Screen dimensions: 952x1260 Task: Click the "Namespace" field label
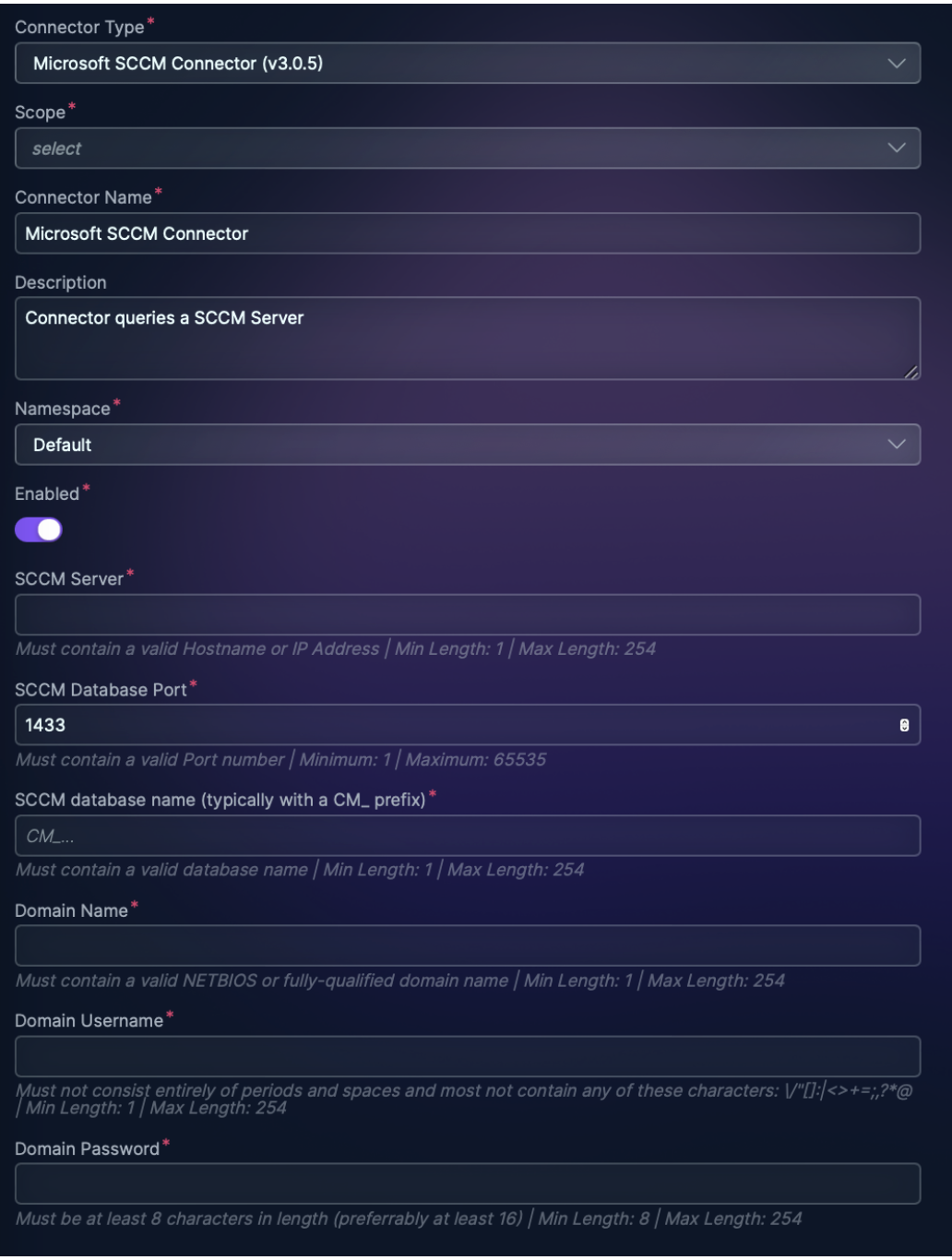(62, 409)
